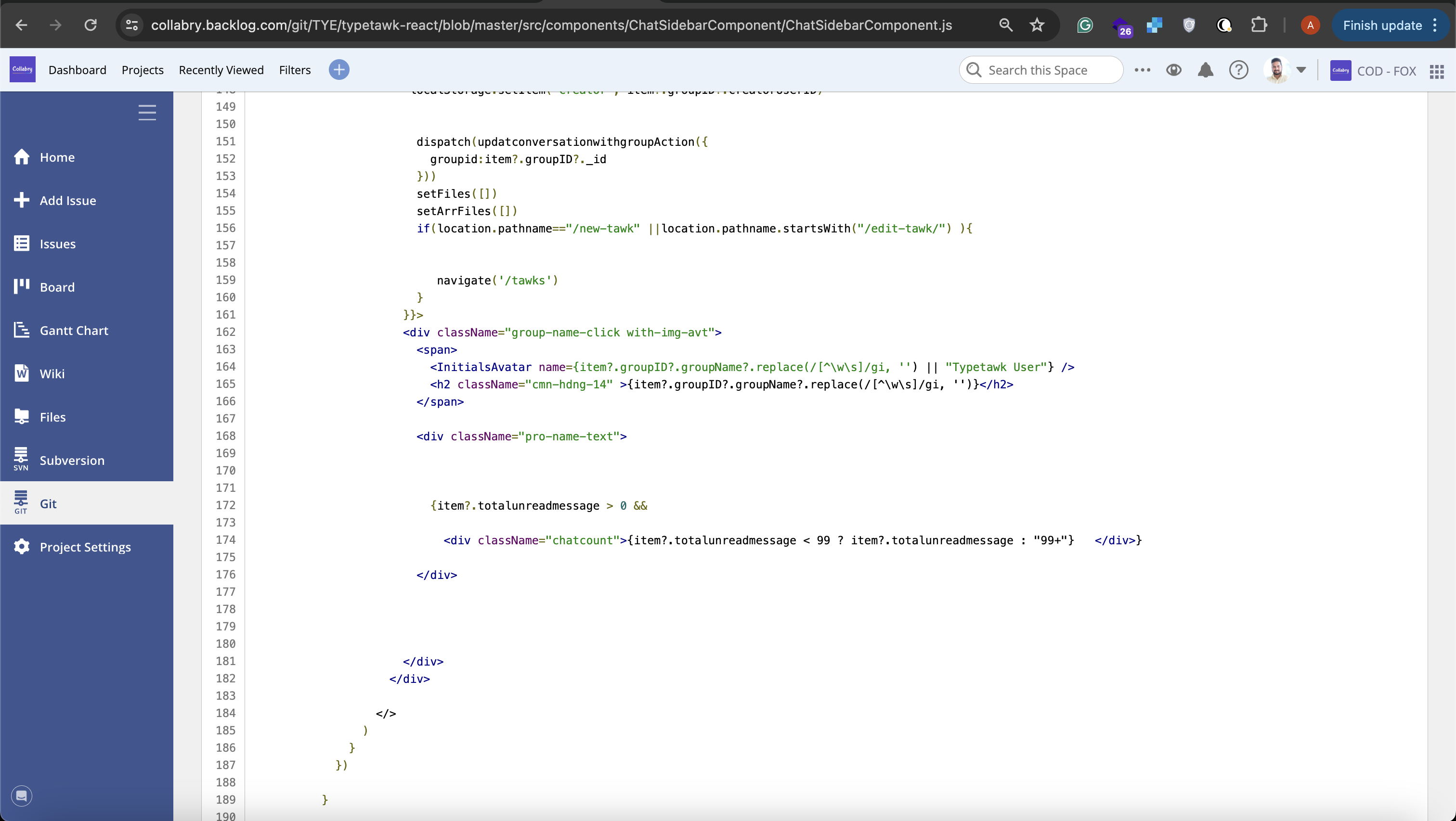The width and height of the screenshot is (1456, 821).
Task: Focus the Search this Space field
Action: click(1041, 70)
